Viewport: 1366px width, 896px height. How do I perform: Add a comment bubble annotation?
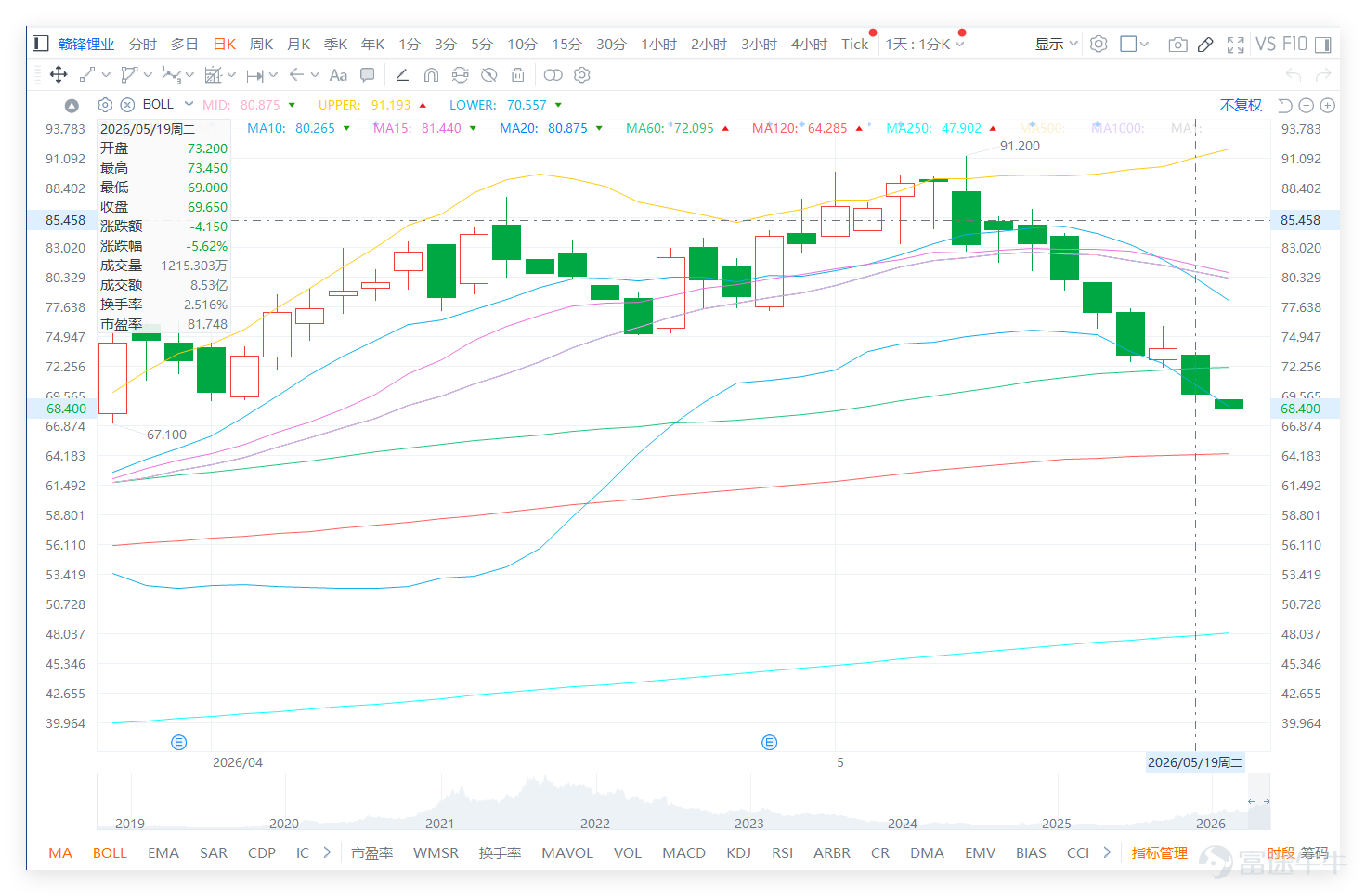point(368,75)
